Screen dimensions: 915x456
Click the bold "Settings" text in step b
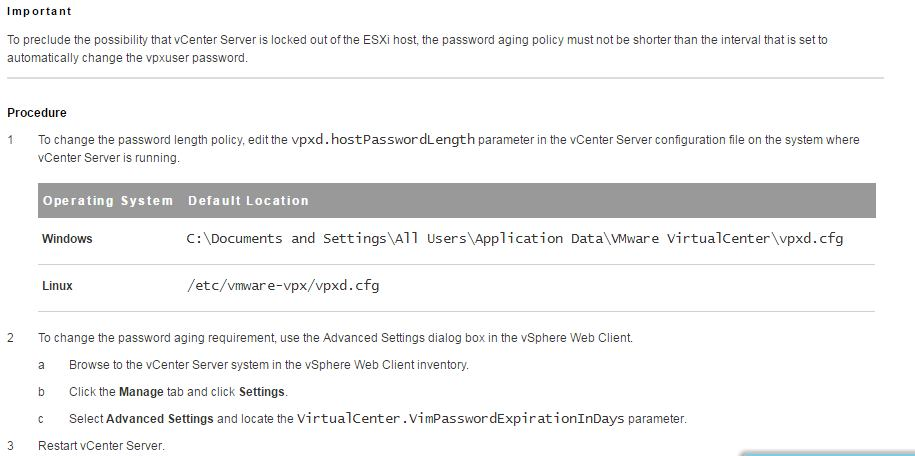tap(262, 392)
